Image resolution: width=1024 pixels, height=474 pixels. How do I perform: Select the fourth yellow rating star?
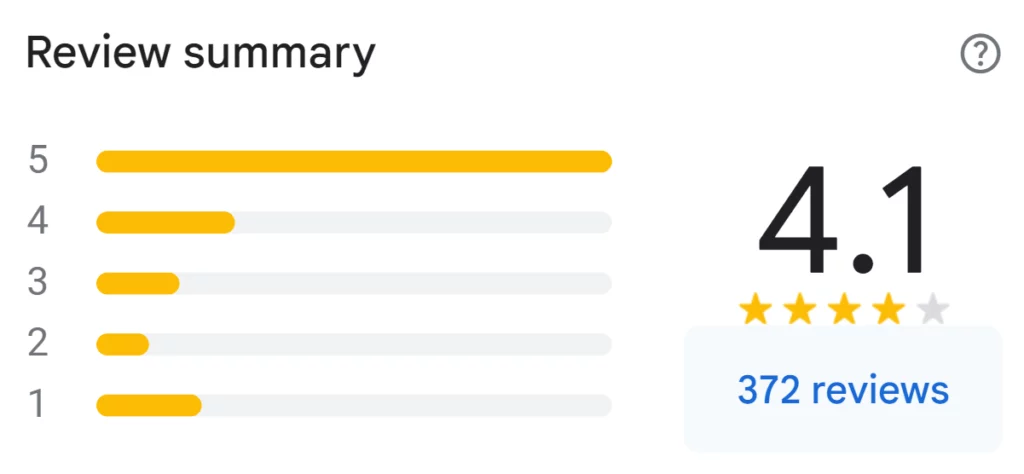pos(888,311)
